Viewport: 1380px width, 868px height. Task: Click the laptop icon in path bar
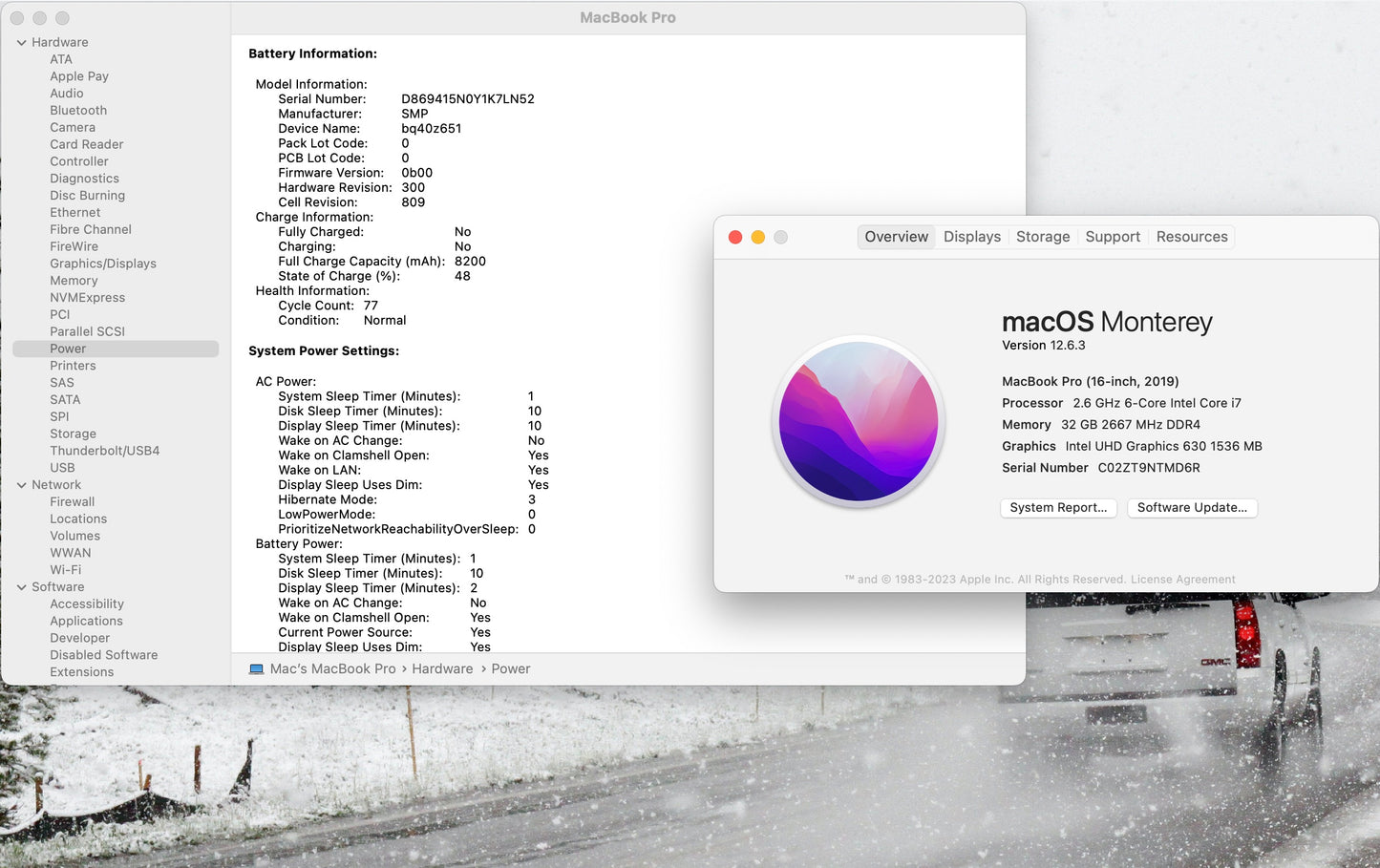[x=256, y=669]
